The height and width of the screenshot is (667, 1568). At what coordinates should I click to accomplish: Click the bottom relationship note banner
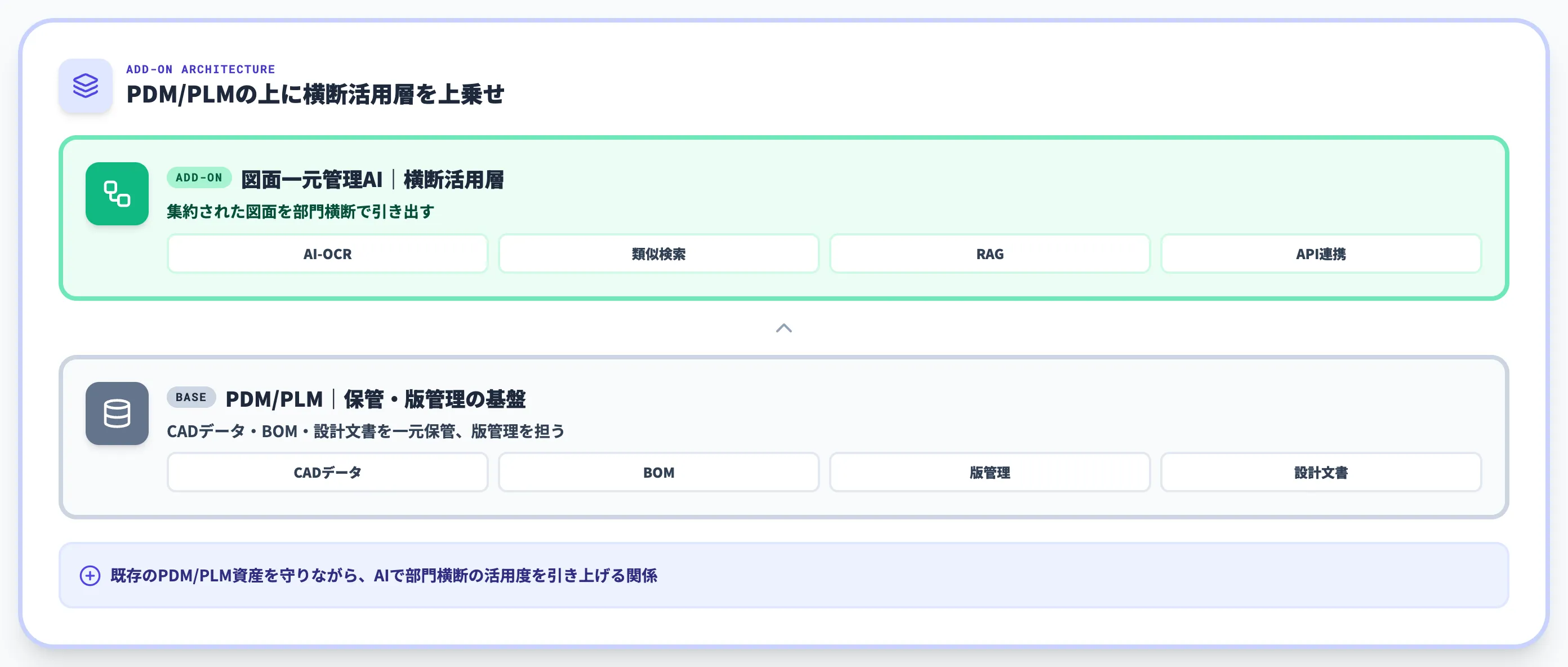pyautogui.click(x=783, y=575)
